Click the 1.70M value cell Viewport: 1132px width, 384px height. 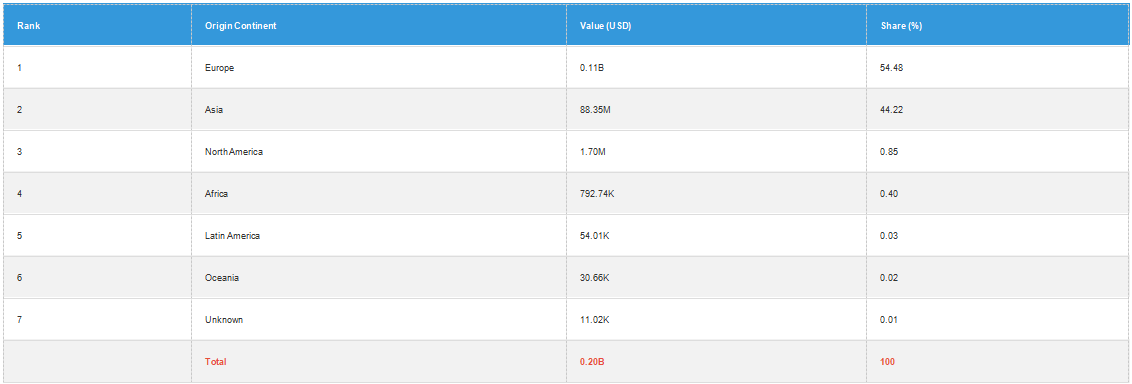[716, 152]
